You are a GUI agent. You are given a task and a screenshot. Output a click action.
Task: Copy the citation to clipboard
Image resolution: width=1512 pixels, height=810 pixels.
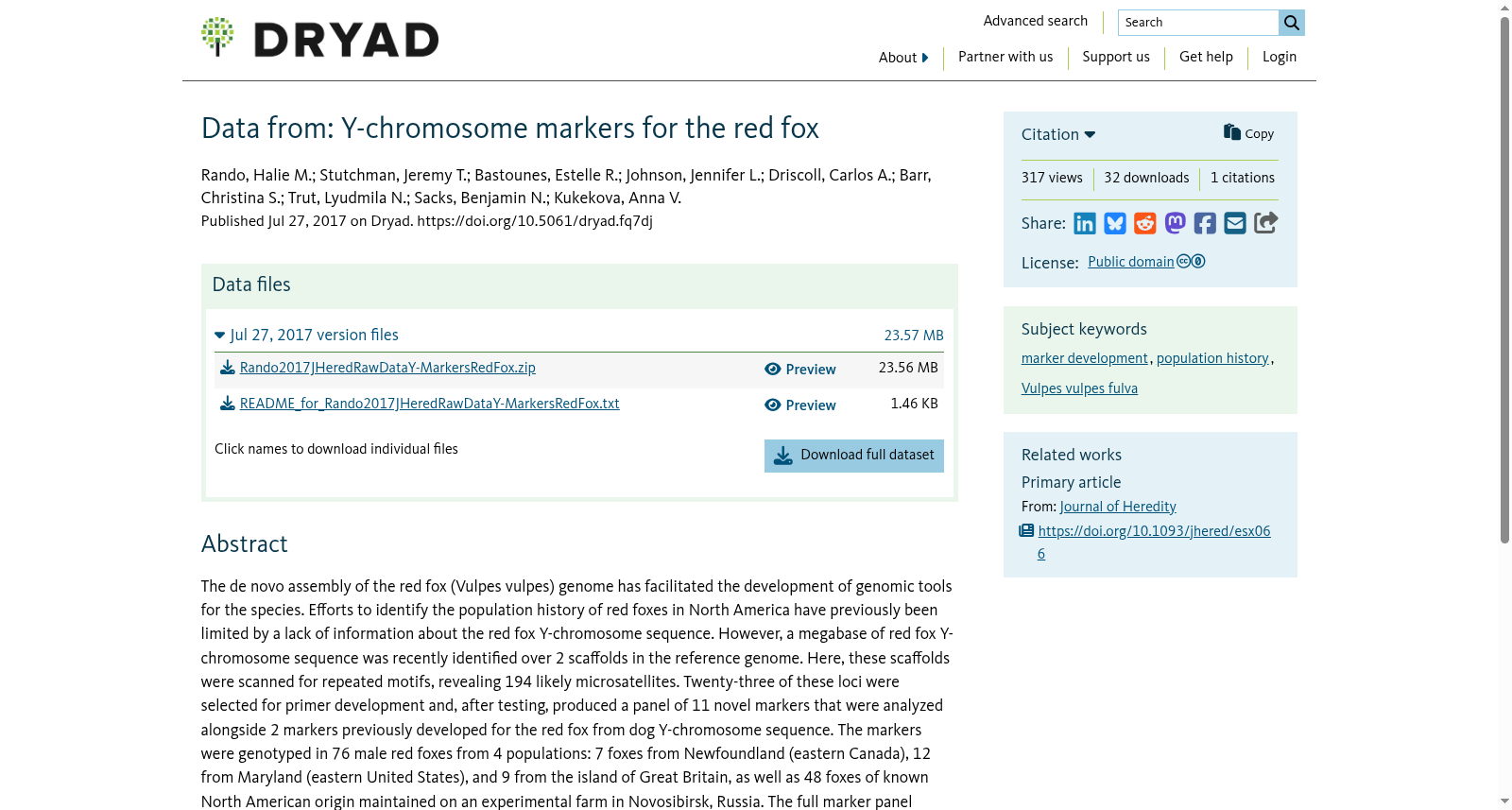(x=1248, y=133)
